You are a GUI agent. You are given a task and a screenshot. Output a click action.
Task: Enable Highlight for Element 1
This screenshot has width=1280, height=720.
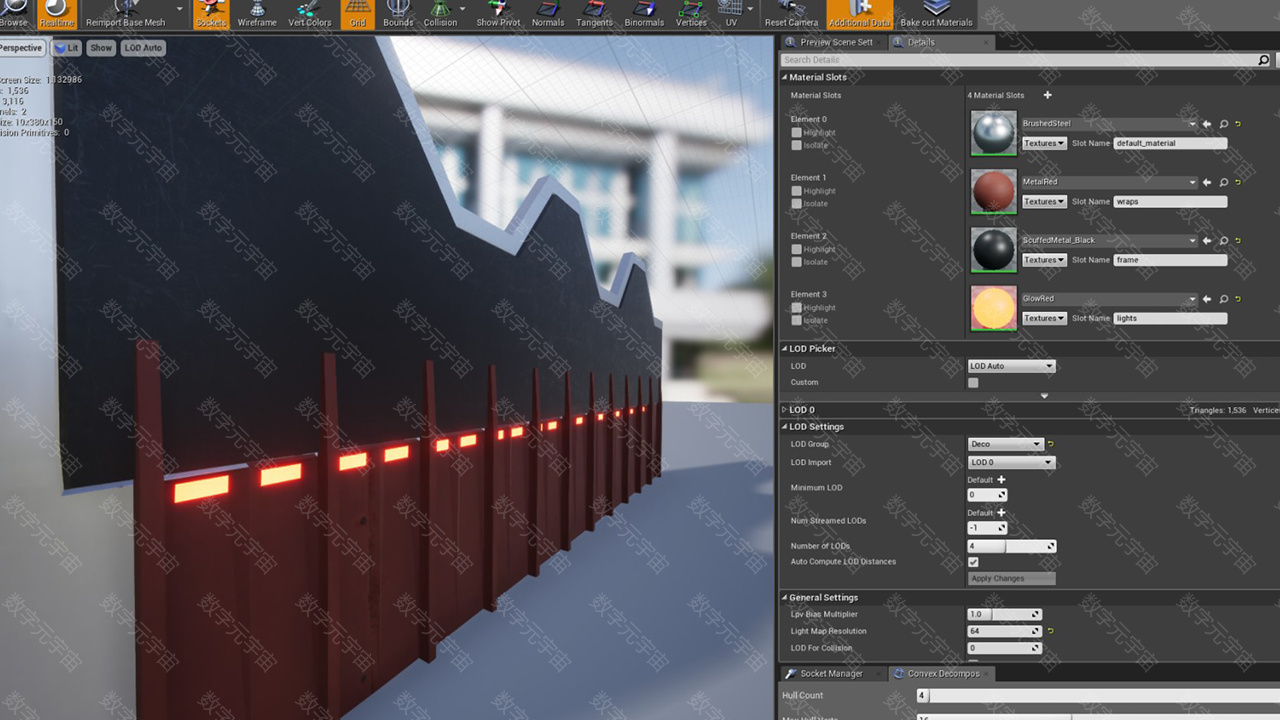796,191
